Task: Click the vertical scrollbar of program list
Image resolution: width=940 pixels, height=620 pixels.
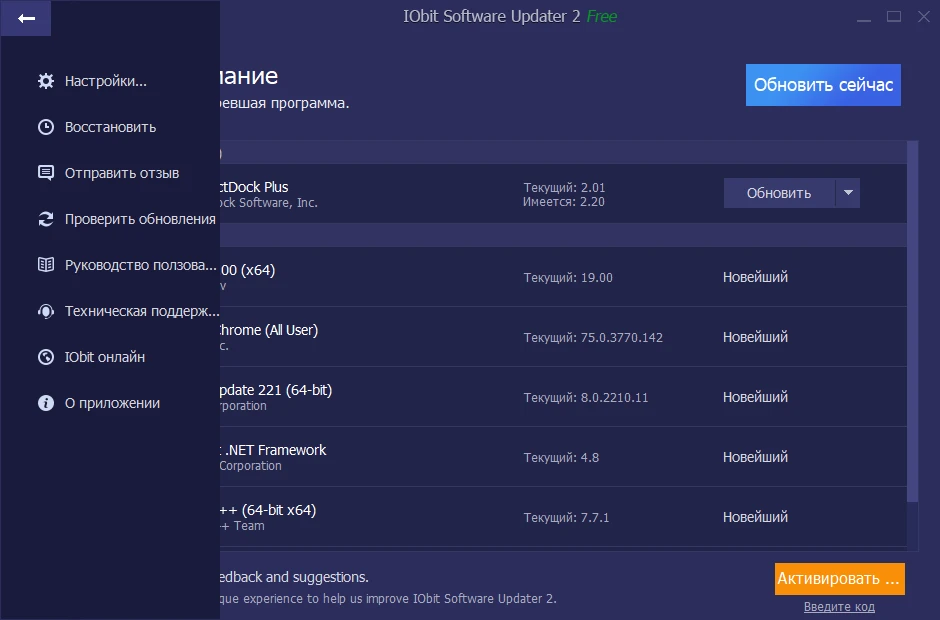Action: [x=912, y=320]
